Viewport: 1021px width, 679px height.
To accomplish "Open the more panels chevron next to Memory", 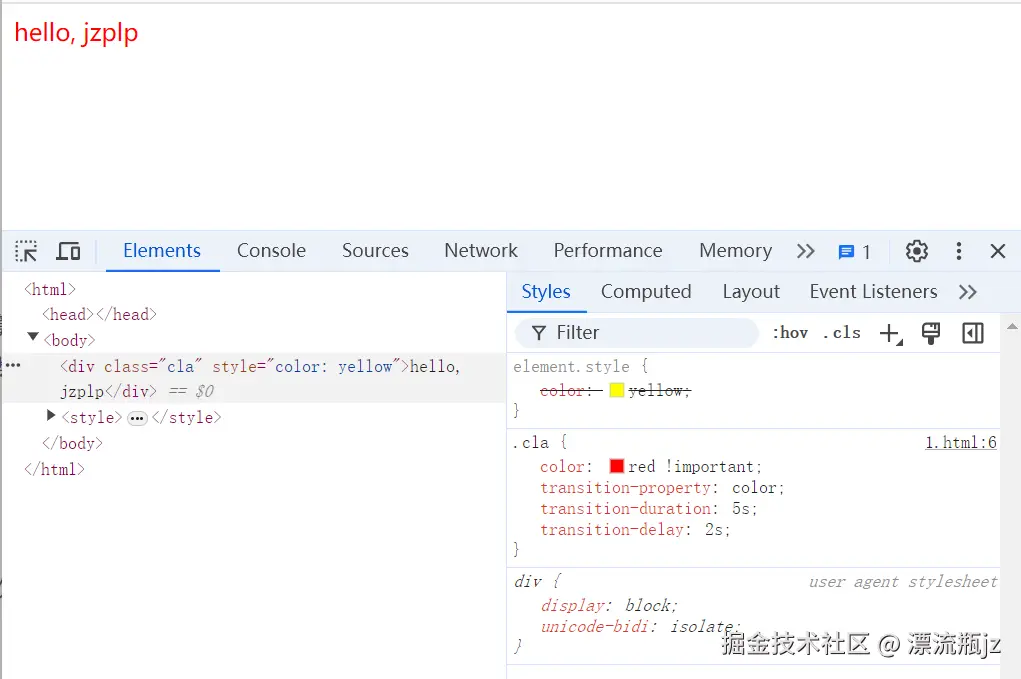I will click(x=805, y=251).
